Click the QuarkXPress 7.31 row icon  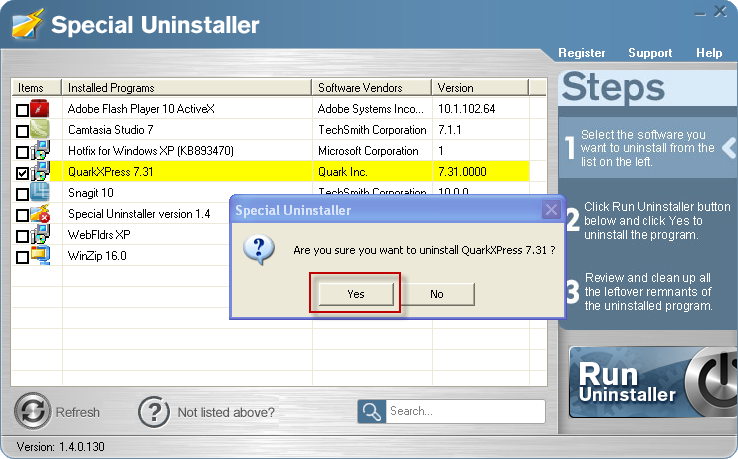click(40, 171)
